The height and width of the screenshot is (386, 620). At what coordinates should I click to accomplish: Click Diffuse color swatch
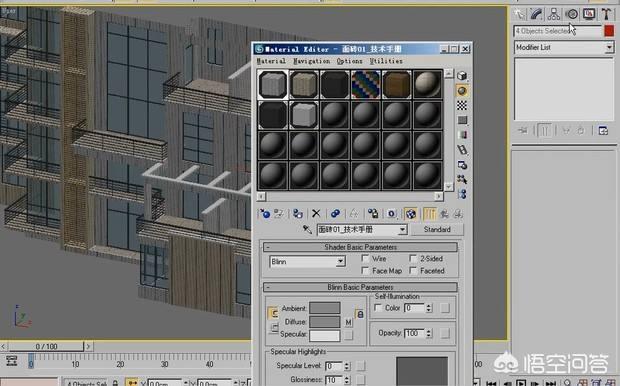[325, 322]
